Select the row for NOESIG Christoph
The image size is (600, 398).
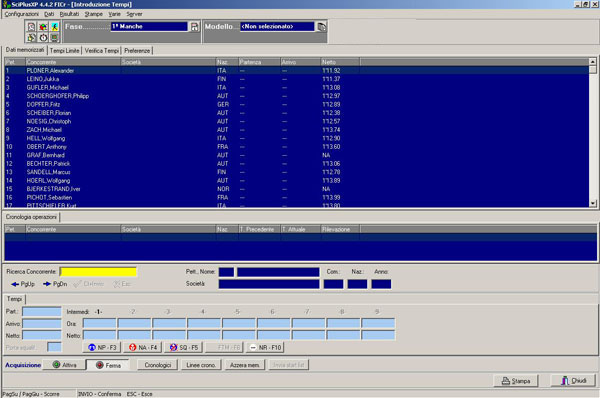297,121
